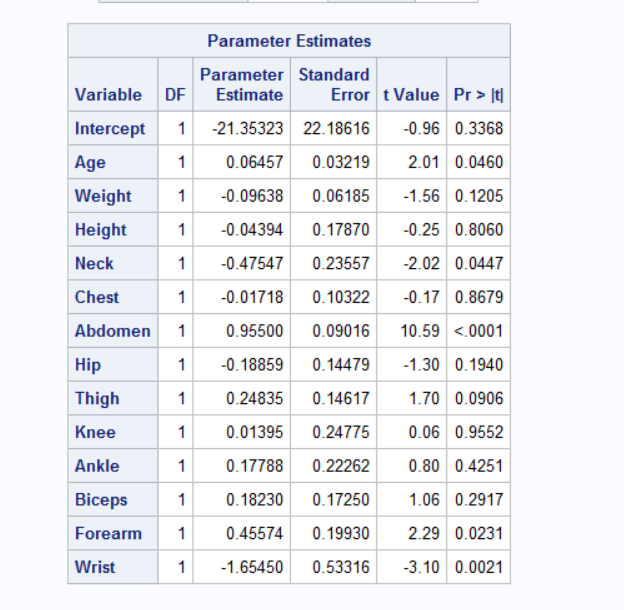Select the Wrist parameter estimate -1.65450
Screen dimensions: 624x610
coord(248,567)
